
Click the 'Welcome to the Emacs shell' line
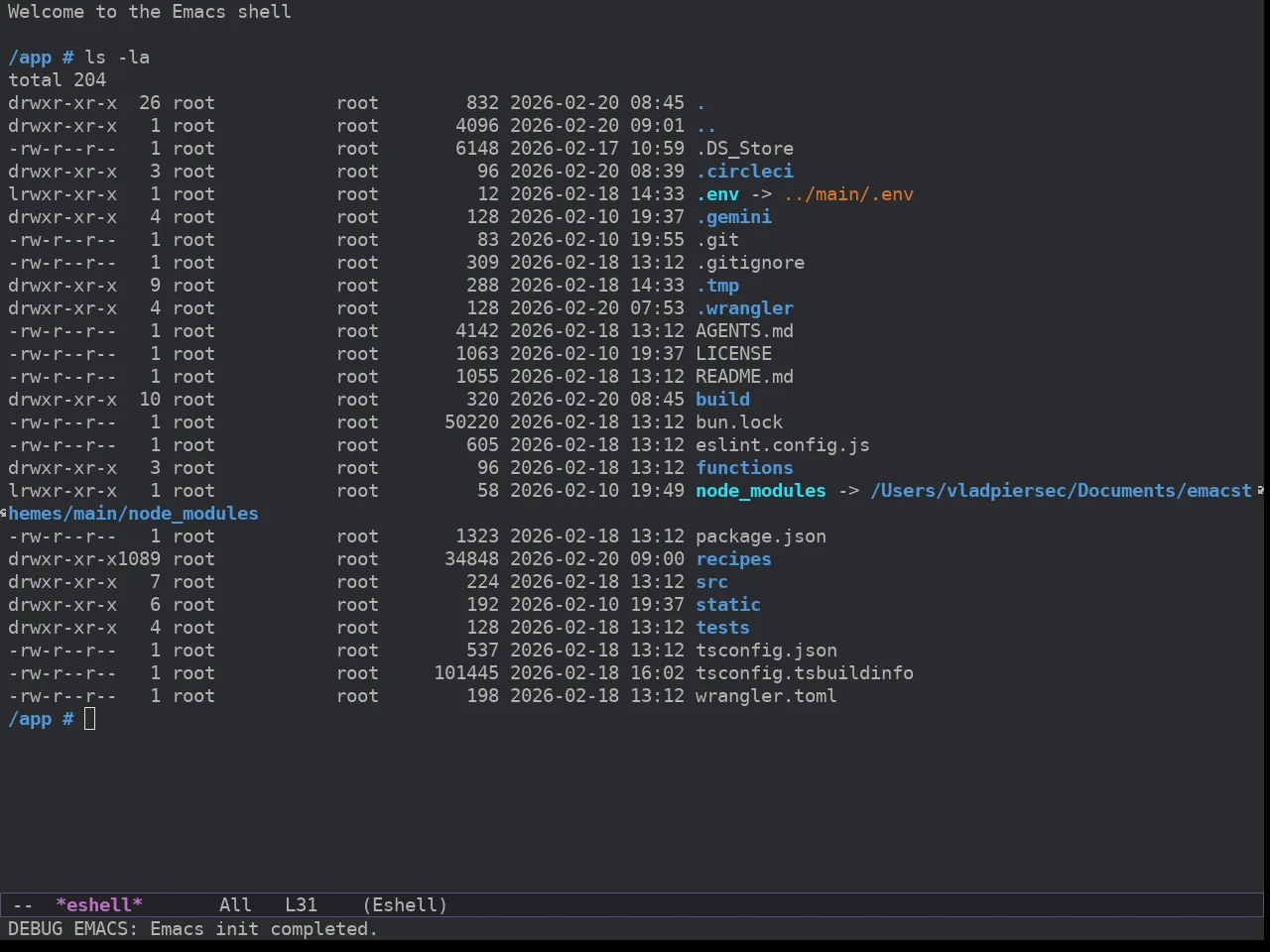150,12
